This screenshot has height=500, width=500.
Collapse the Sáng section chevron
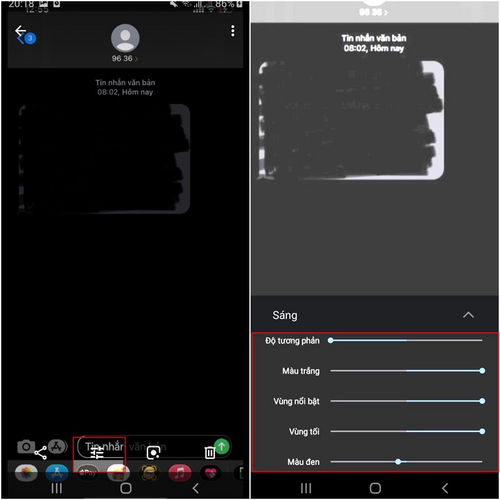tap(468, 315)
